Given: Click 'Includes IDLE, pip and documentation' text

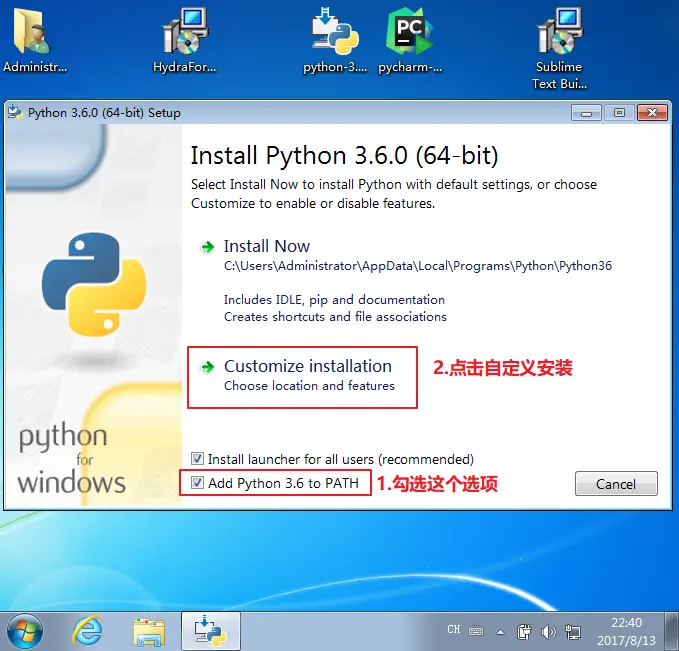Looking at the screenshot, I should 334,299.
